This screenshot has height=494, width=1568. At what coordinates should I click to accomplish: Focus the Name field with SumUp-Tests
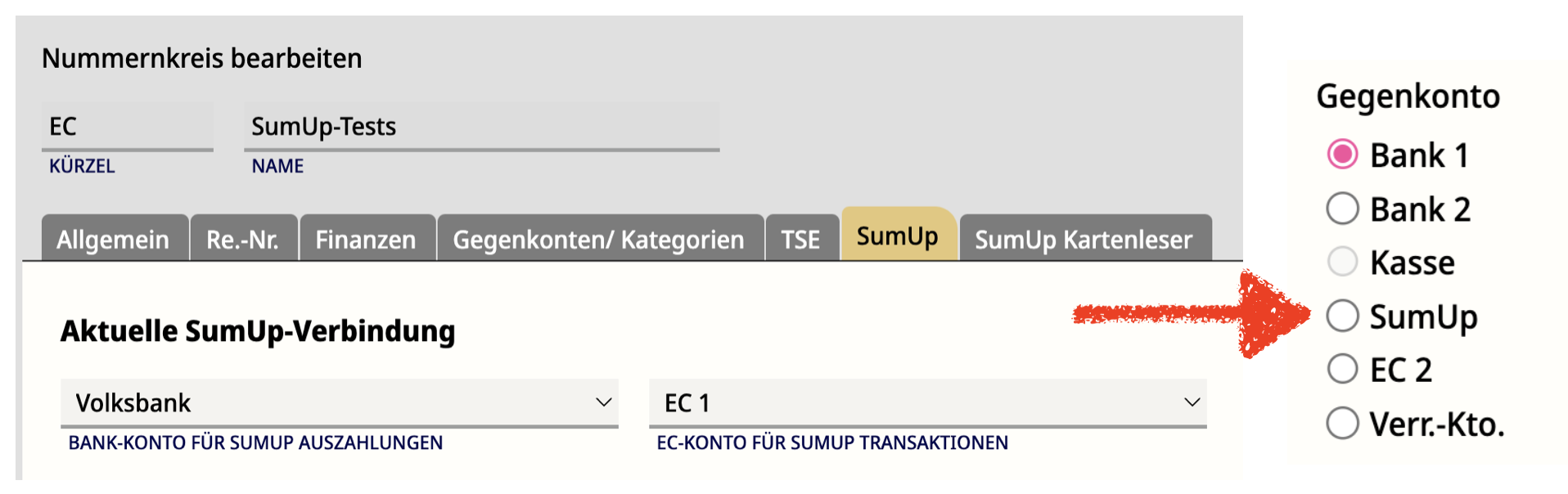pyautogui.click(x=481, y=127)
